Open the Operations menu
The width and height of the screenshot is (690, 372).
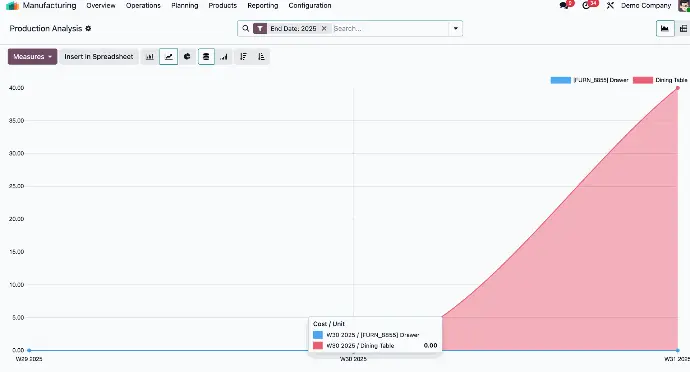coord(143,6)
